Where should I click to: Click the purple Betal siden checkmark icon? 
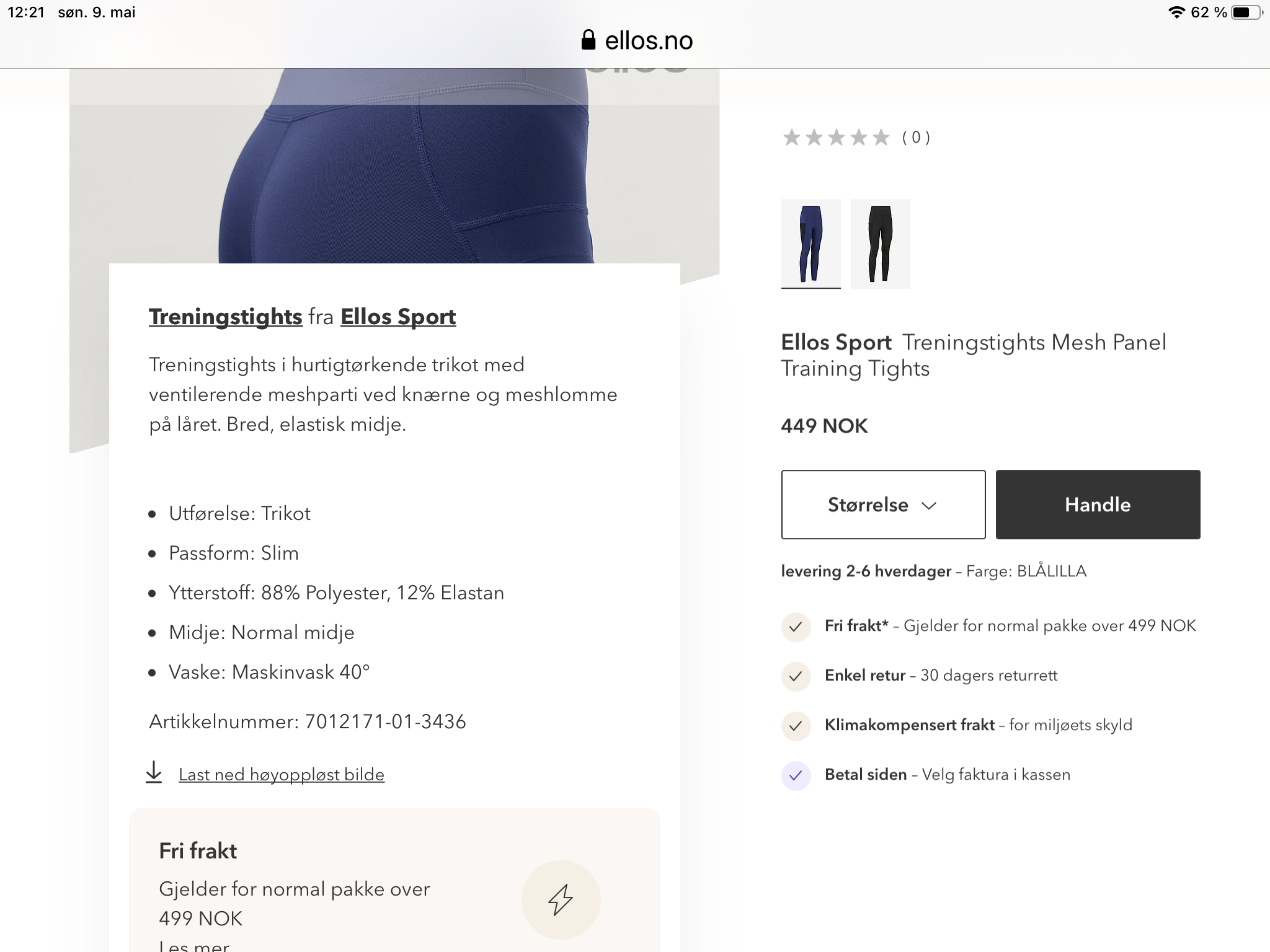tap(796, 775)
